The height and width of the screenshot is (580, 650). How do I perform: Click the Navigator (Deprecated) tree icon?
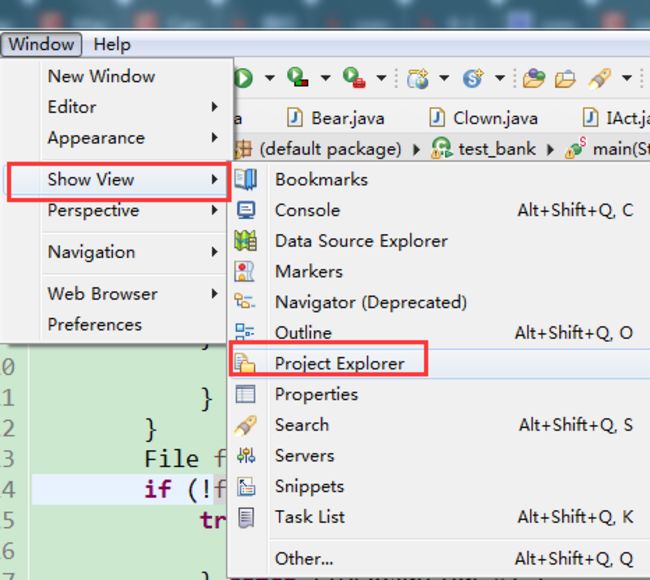[x=245, y=301]
